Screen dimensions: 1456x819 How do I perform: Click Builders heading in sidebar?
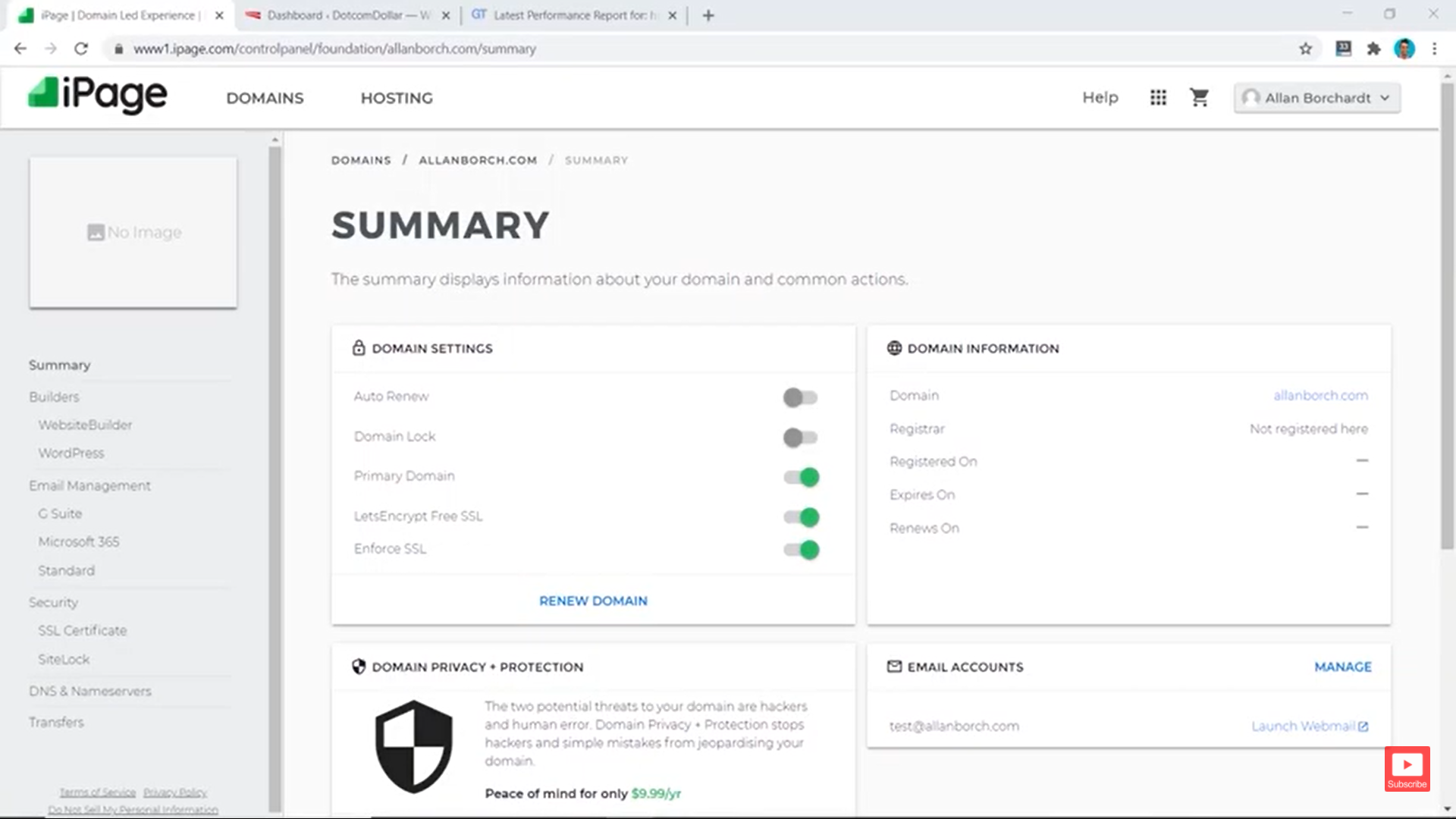tap(54, 397)
